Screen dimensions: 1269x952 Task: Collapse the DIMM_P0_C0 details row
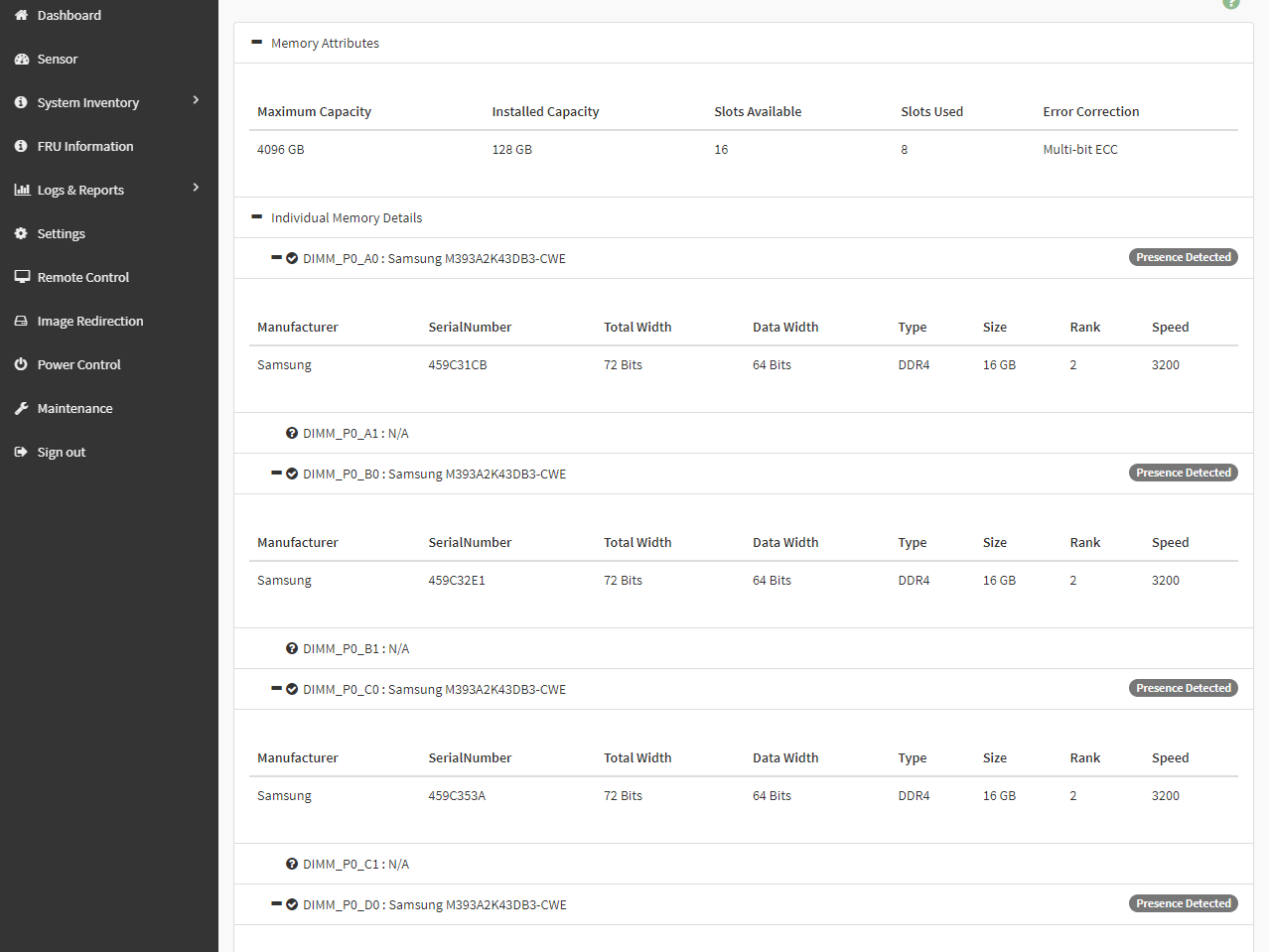click(276, 689)
